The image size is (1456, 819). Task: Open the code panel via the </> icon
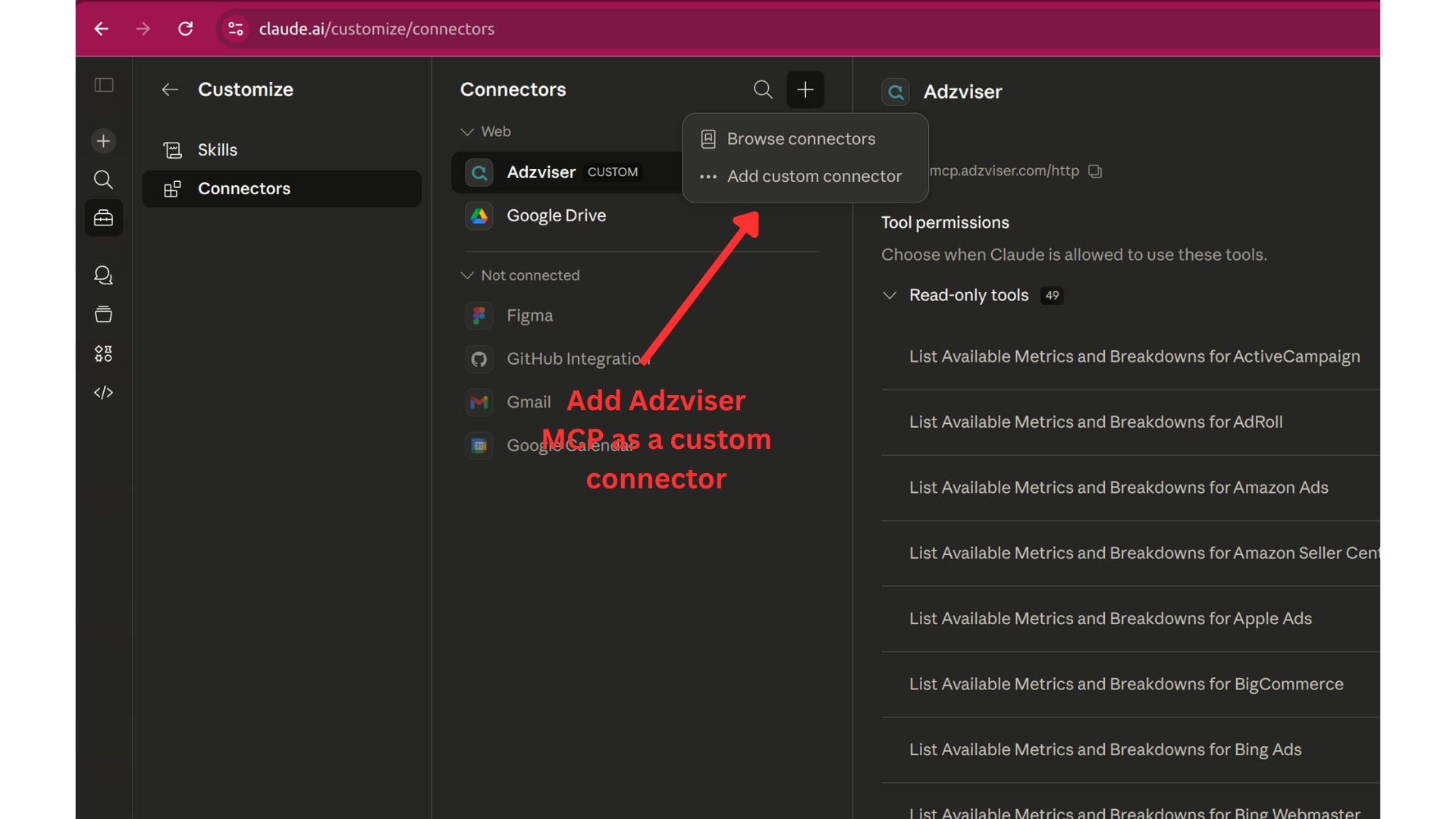coord(103,393)
